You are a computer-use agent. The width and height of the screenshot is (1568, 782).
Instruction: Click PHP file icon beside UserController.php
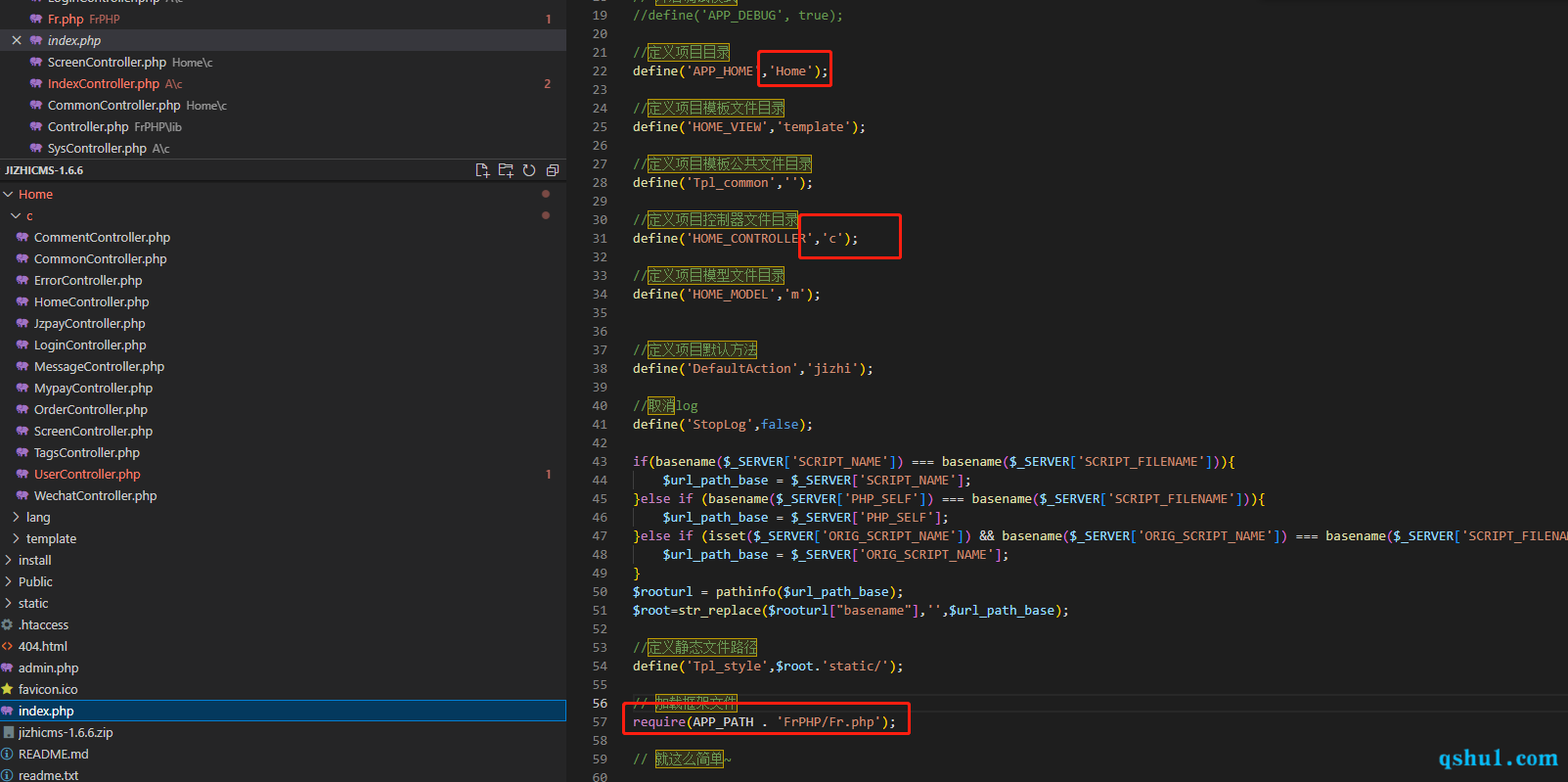coord(22,474)
